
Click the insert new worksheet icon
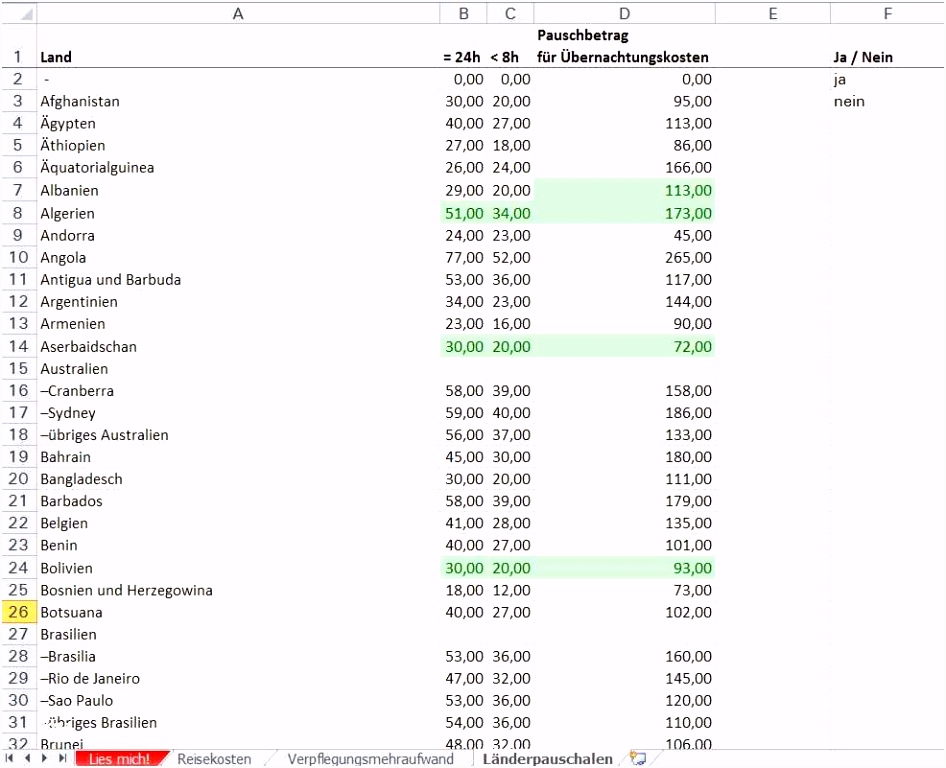coord(638,758)
